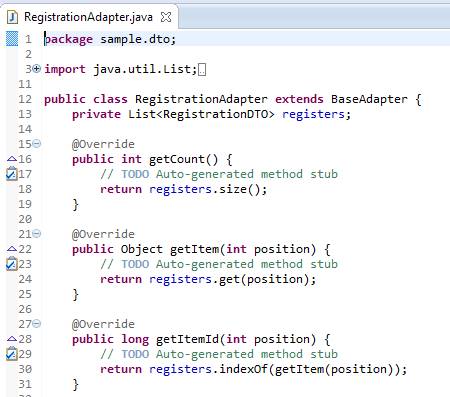Click the 'RegistrationAdapter' class name on line 12
450x397 pixels.
tap(201, 99)
